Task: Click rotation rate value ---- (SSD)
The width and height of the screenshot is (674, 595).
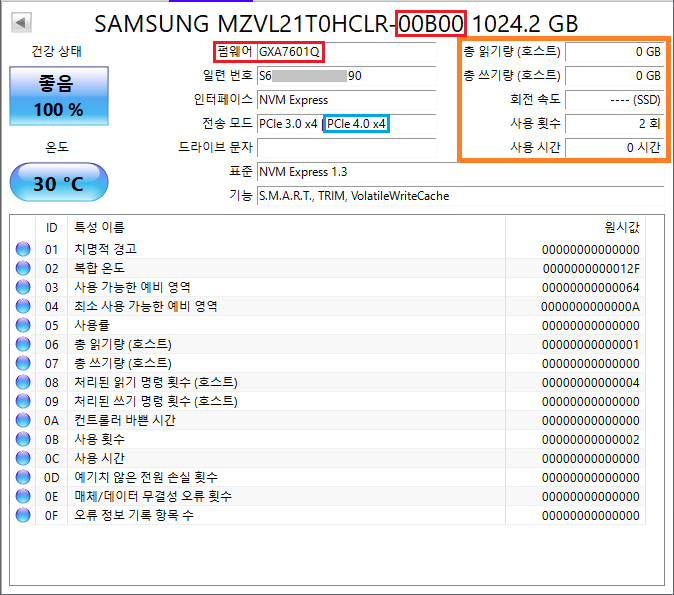Action: pos(615,100)
